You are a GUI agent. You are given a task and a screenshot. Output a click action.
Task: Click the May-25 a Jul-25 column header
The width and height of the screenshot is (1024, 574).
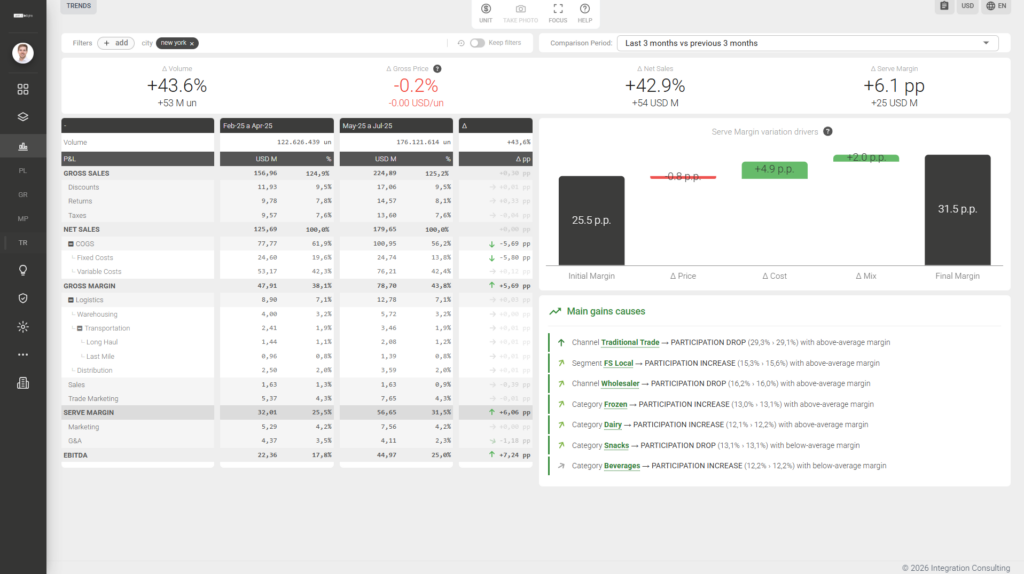pos(396,125)
